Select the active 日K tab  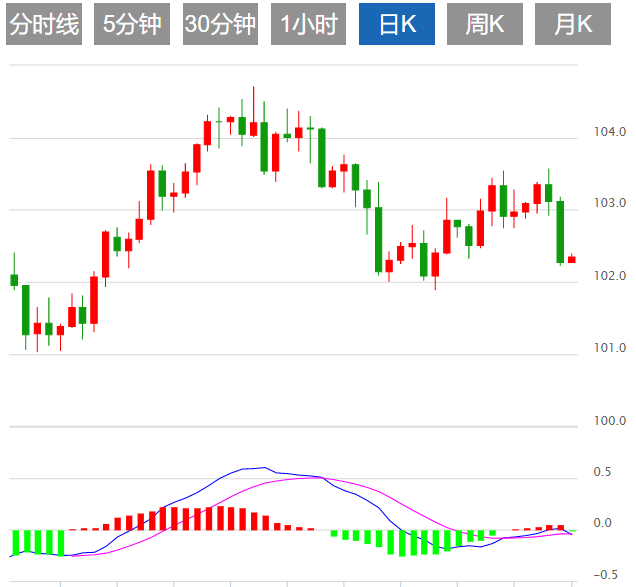[x=397, y=24]
